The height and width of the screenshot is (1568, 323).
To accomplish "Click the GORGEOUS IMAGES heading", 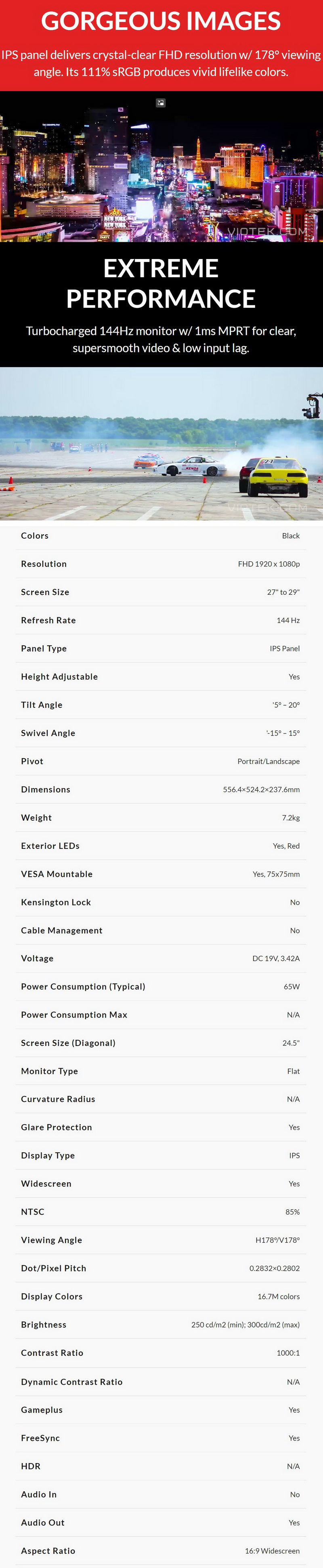I will 161,21.
